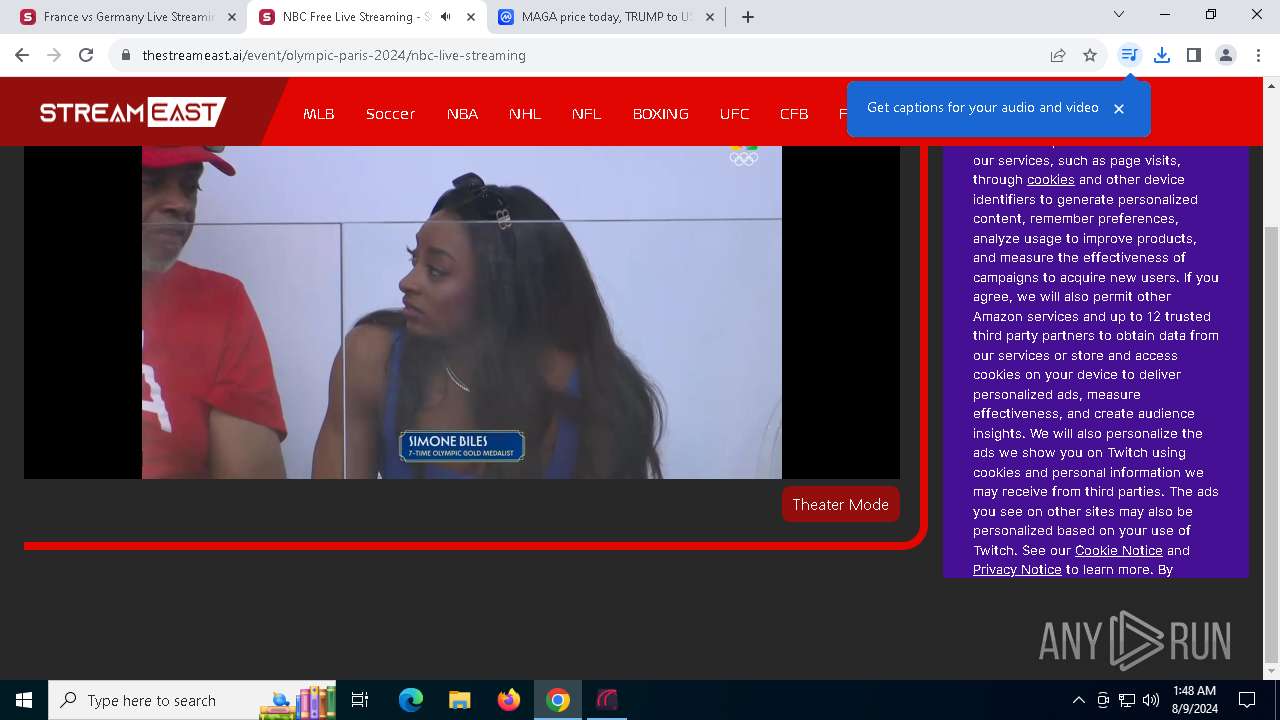Open File Explorer from taskbar
The height and width of the screenshot is (720, 1280).
click(460, 700)
